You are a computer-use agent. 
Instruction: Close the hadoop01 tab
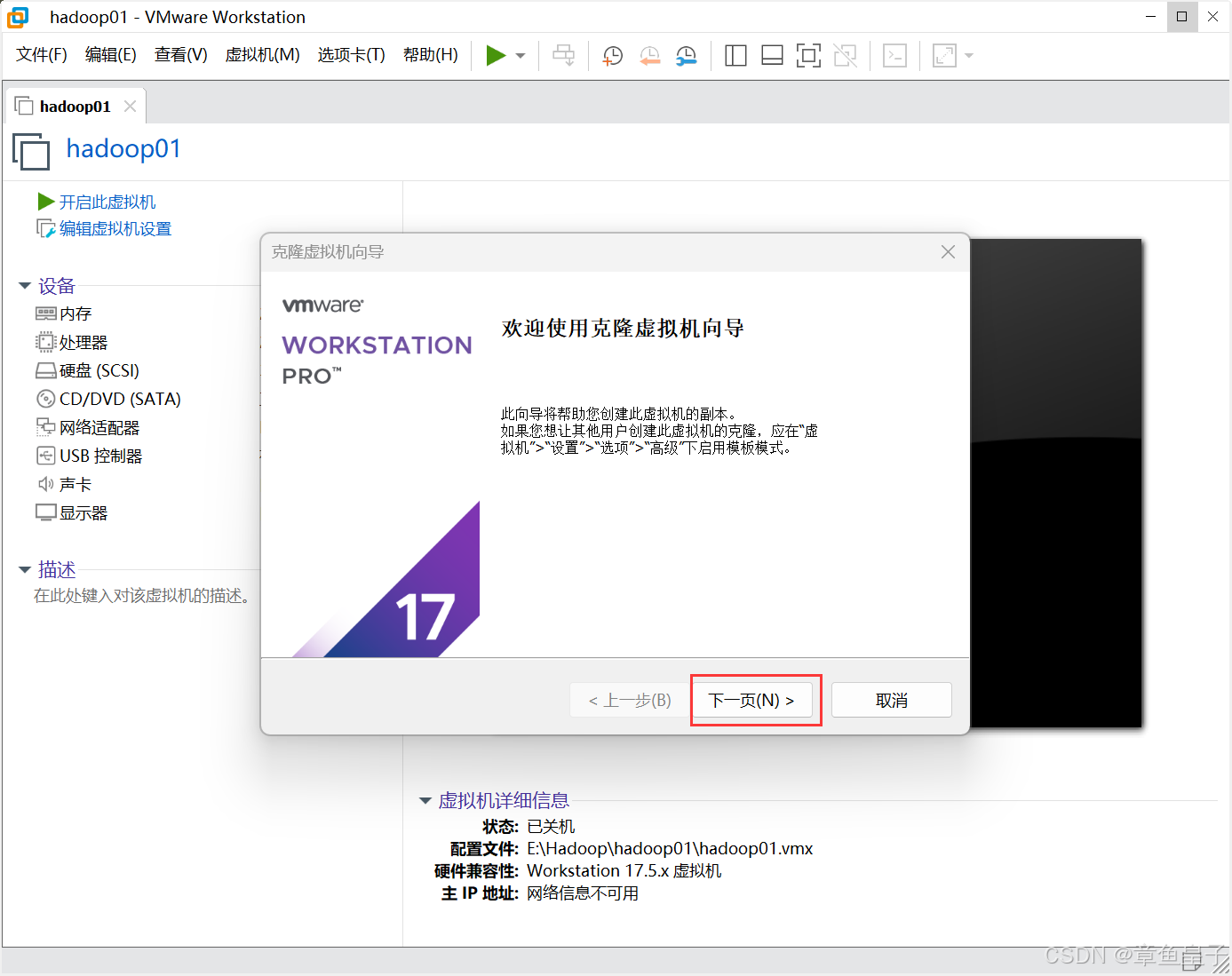click(131, 107)
